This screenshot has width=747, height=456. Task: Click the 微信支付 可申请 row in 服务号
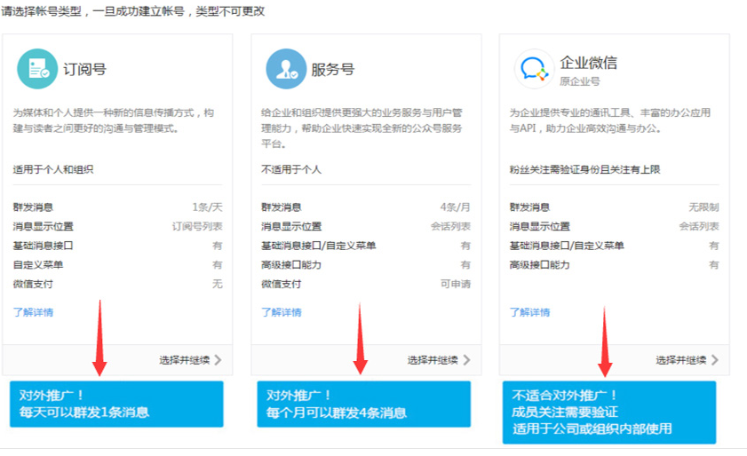pos(365,284)
